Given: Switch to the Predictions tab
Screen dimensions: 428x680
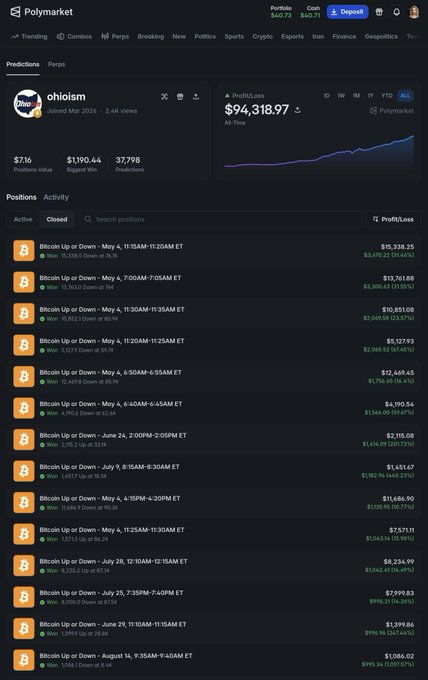Looking at the screenshot, I should 23,64.
